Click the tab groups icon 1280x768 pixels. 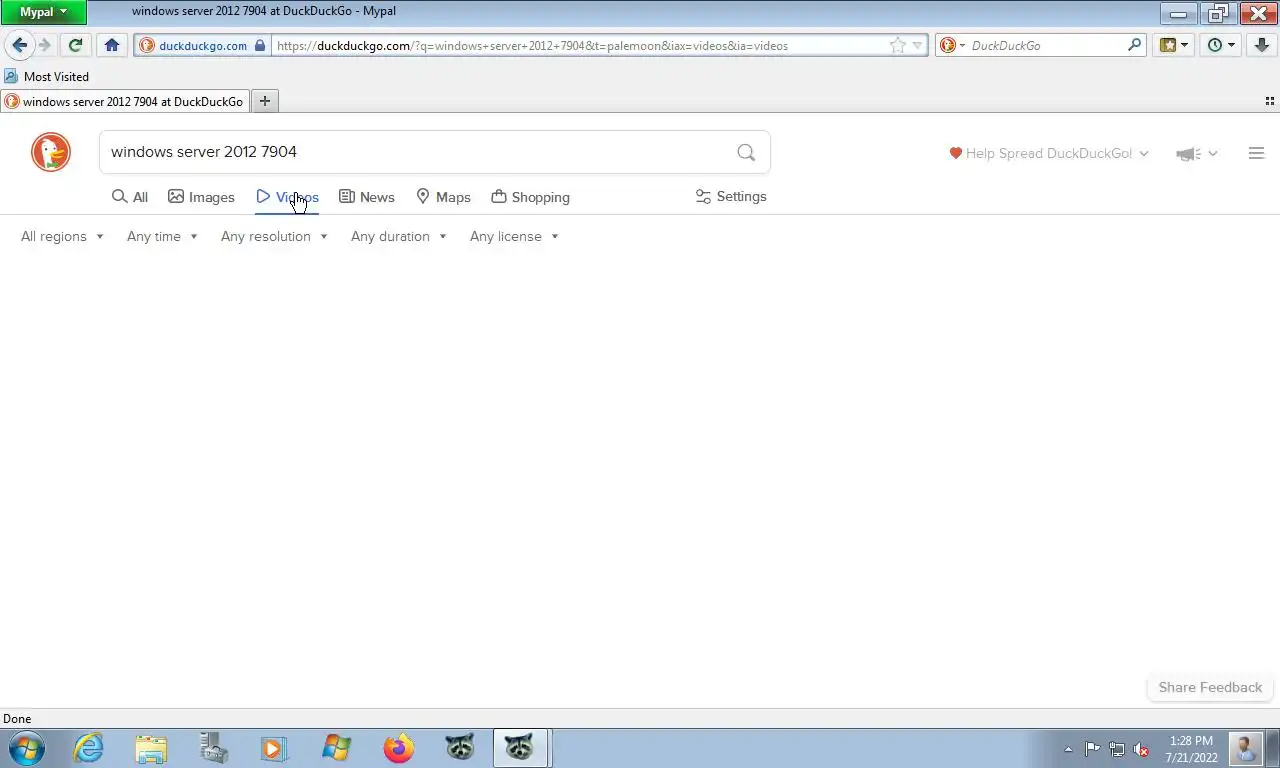(x=1270, y=101)
